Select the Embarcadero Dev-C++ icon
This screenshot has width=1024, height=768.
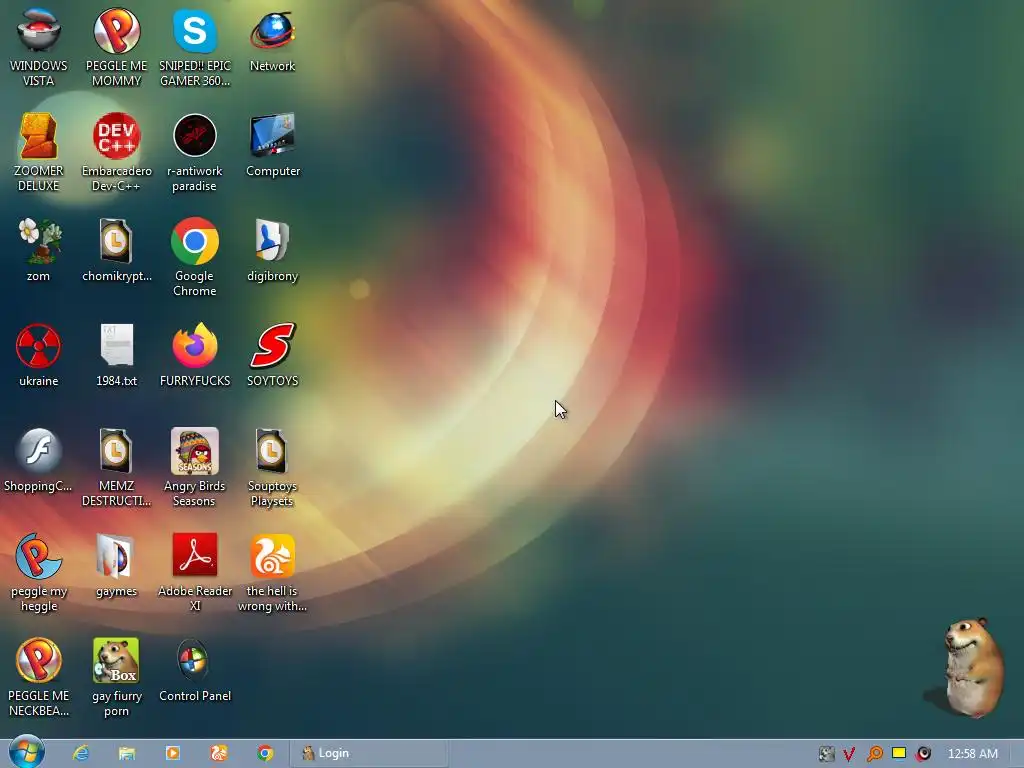coord(116,153)
